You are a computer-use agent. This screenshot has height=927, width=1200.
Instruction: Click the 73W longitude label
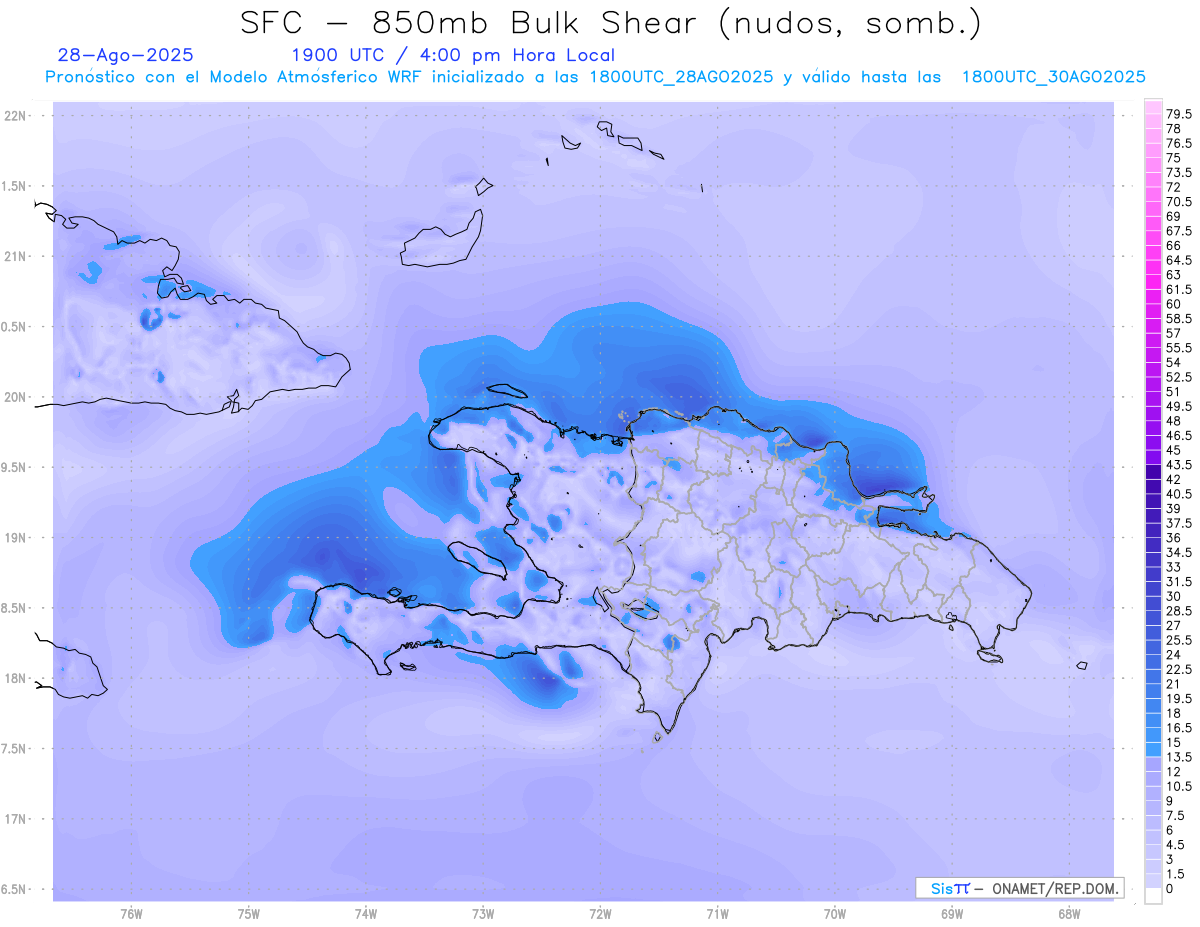point(483,913)
